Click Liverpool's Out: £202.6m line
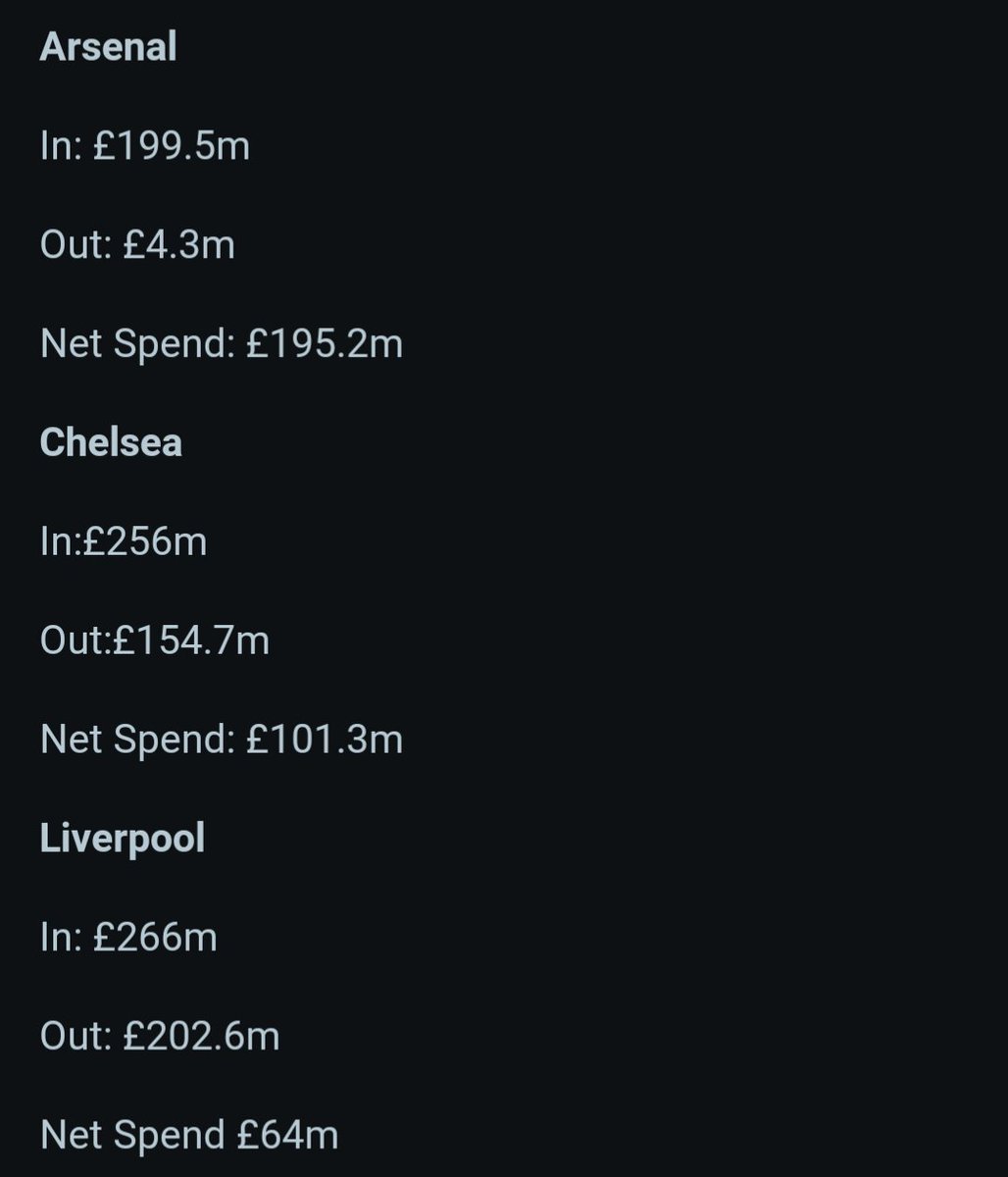The height and width of the screenshot is (1177, 1008). point(160,1036)
